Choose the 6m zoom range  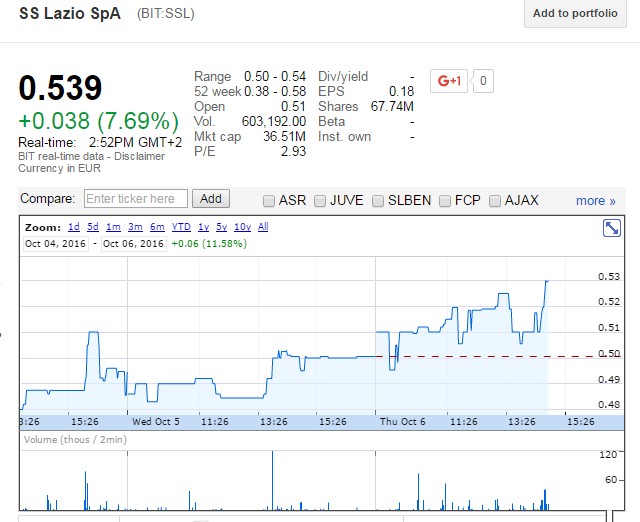pyautogui.click(x=157, y=227)
